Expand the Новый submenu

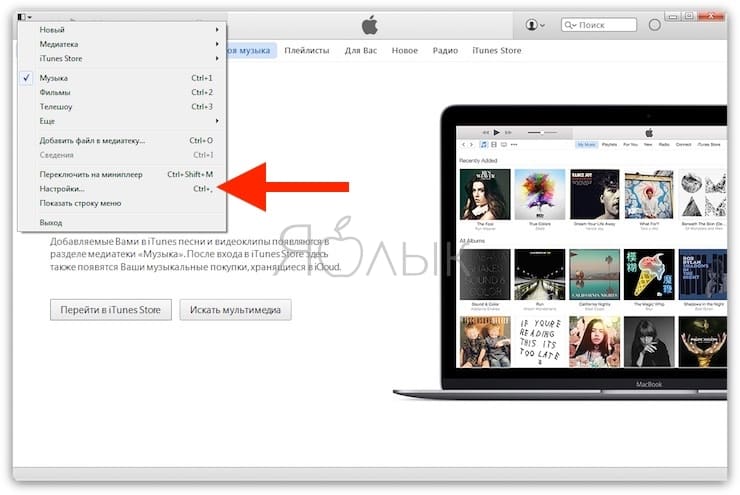tap(122, 29)
